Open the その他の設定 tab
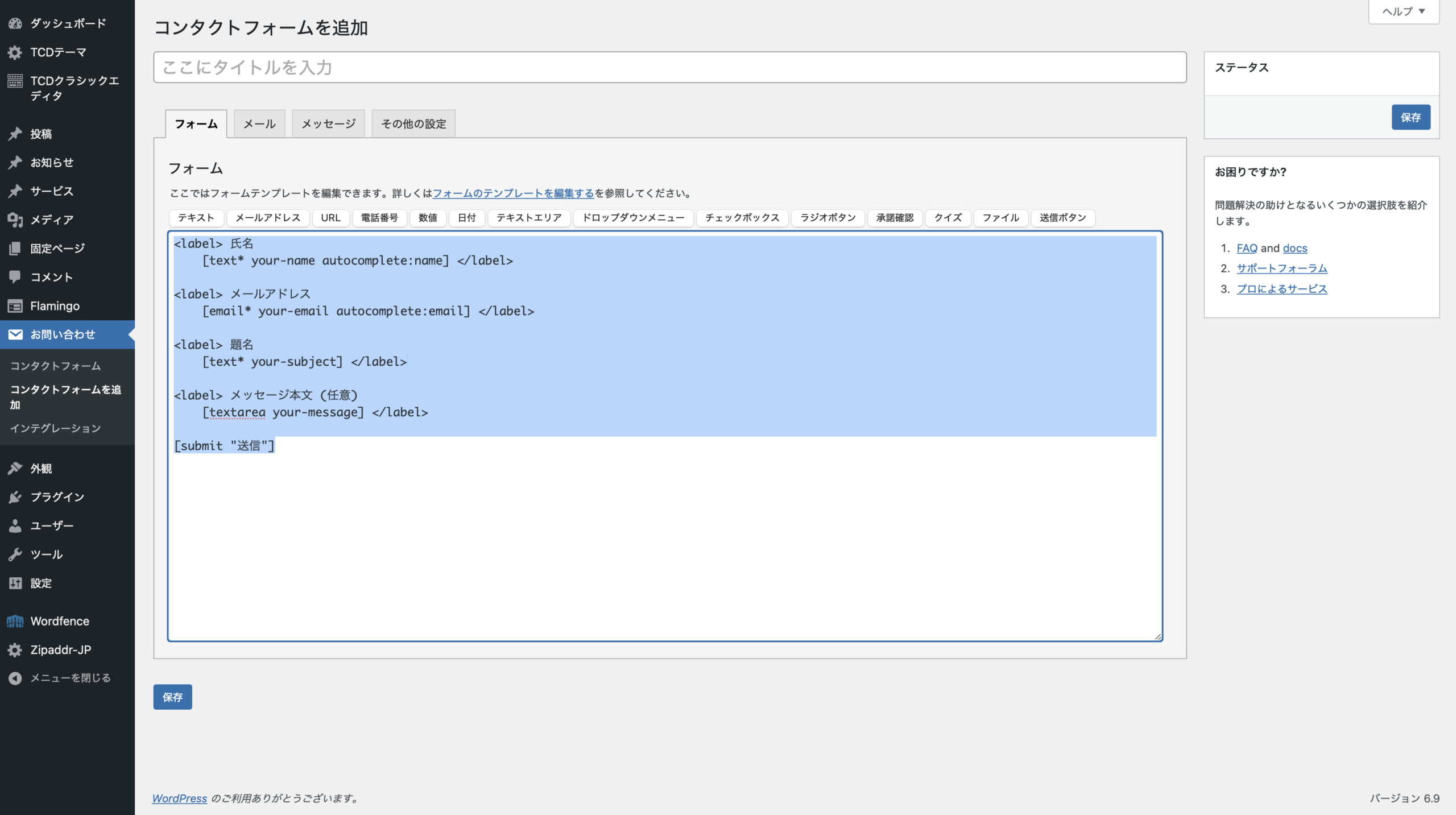The image size is (1456, 815). tap(413, 124)
